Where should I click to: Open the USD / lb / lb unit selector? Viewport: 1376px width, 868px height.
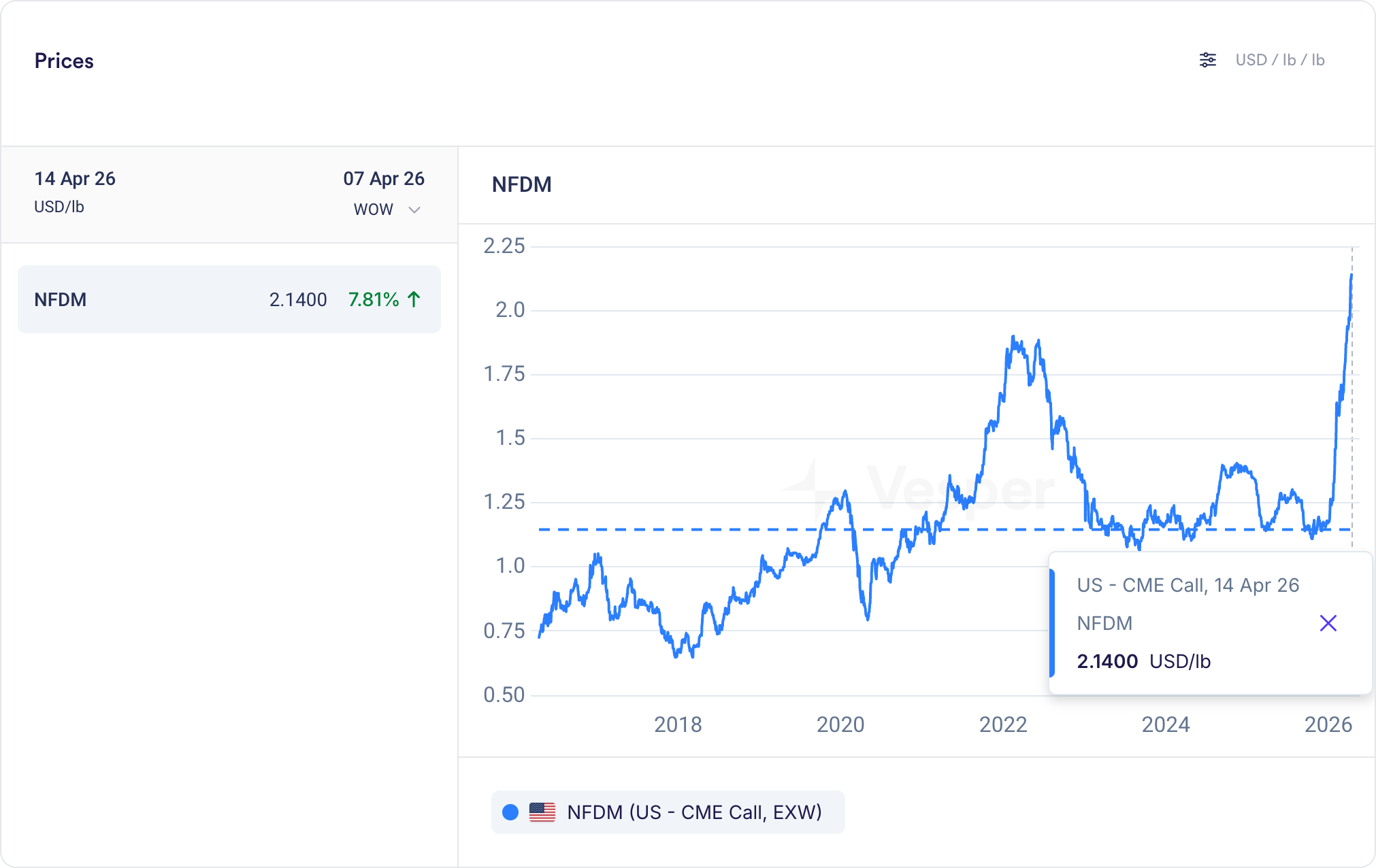(1279, 60)
